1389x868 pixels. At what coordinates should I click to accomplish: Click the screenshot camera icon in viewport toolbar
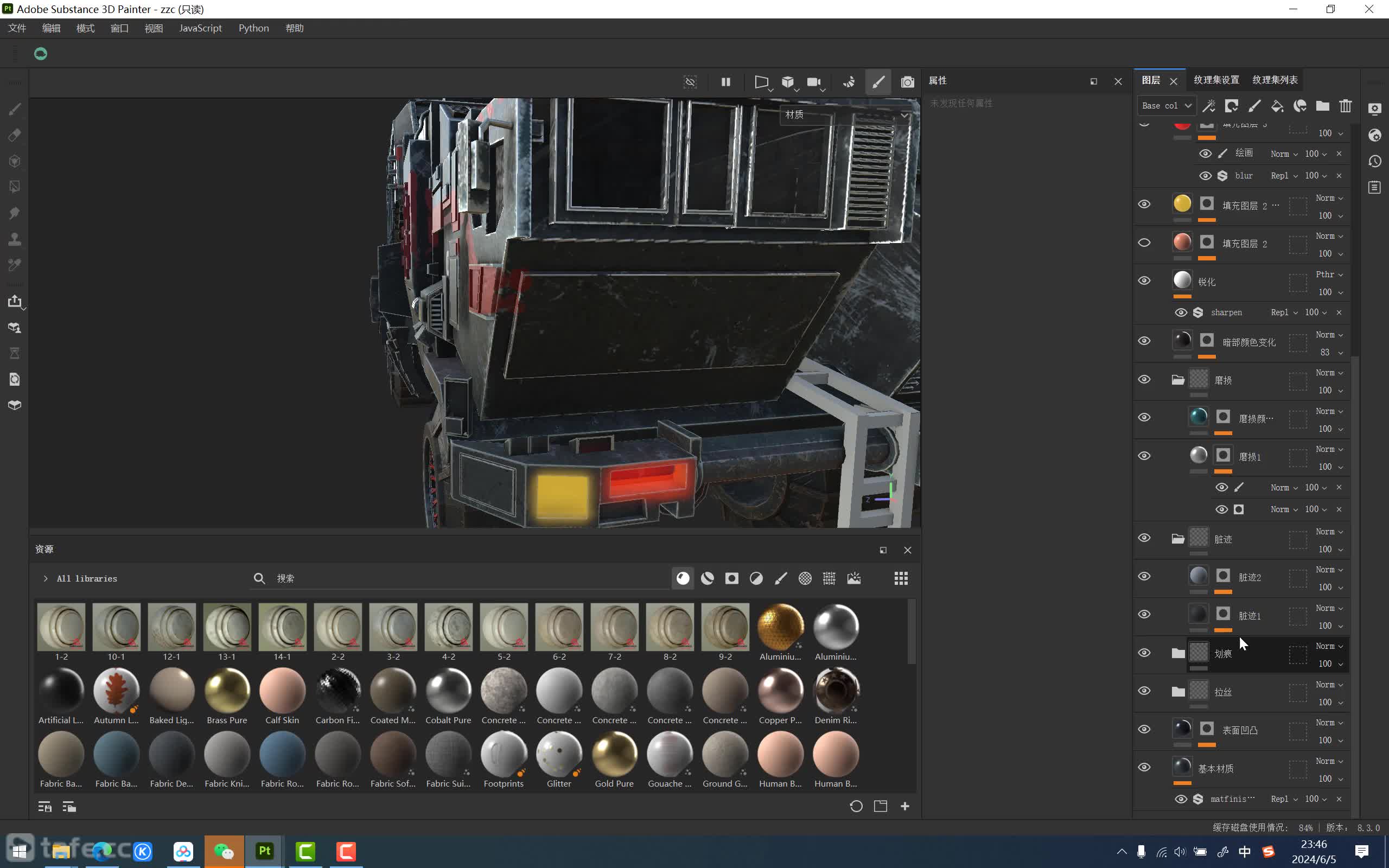[907, 82]
